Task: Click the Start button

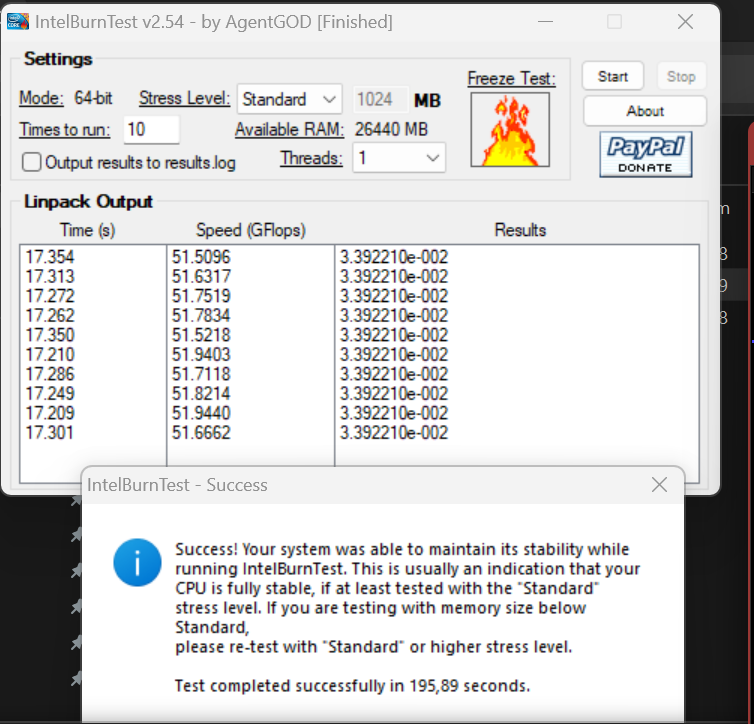Action: tap(613, 76)
